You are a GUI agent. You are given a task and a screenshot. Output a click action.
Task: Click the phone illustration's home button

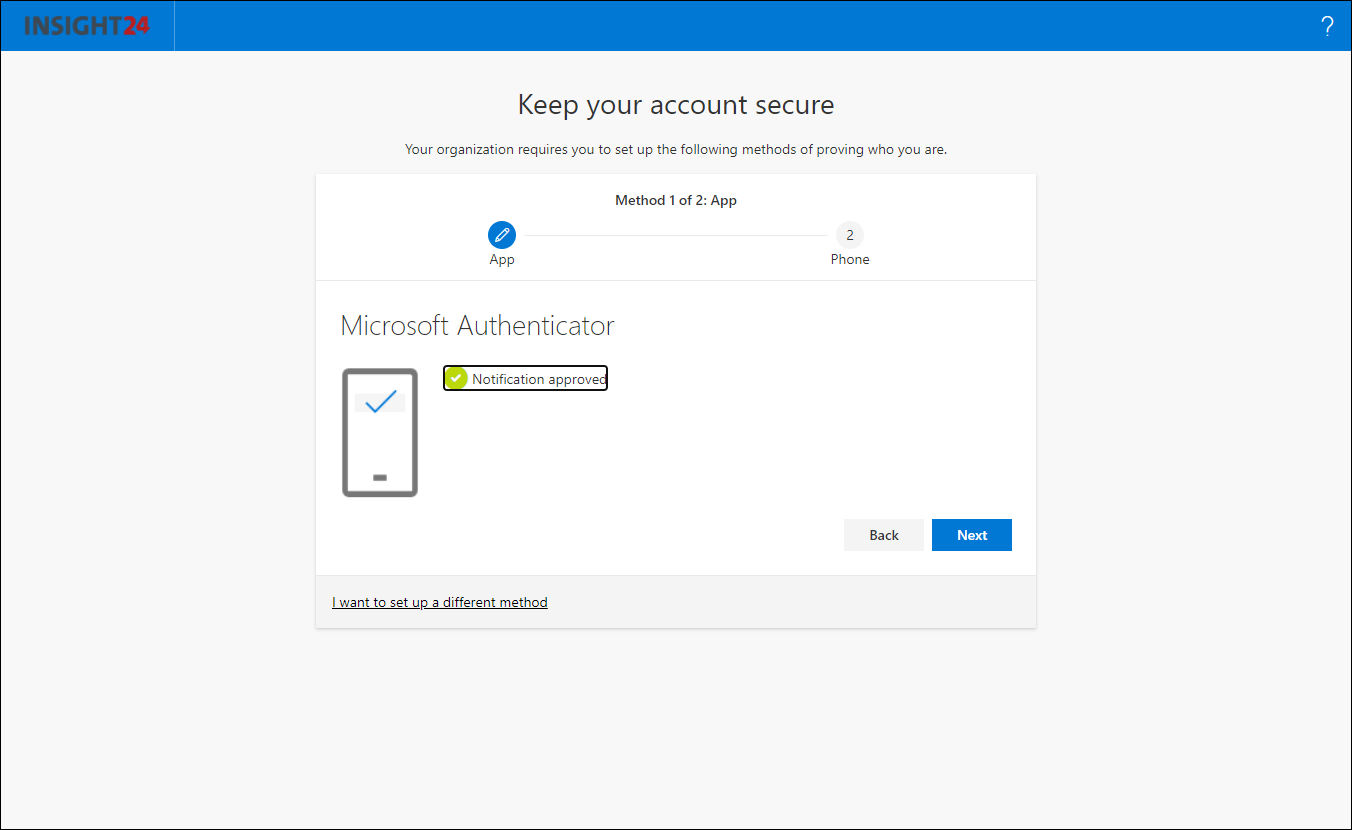pyautogui.click(x=380, y=478)
